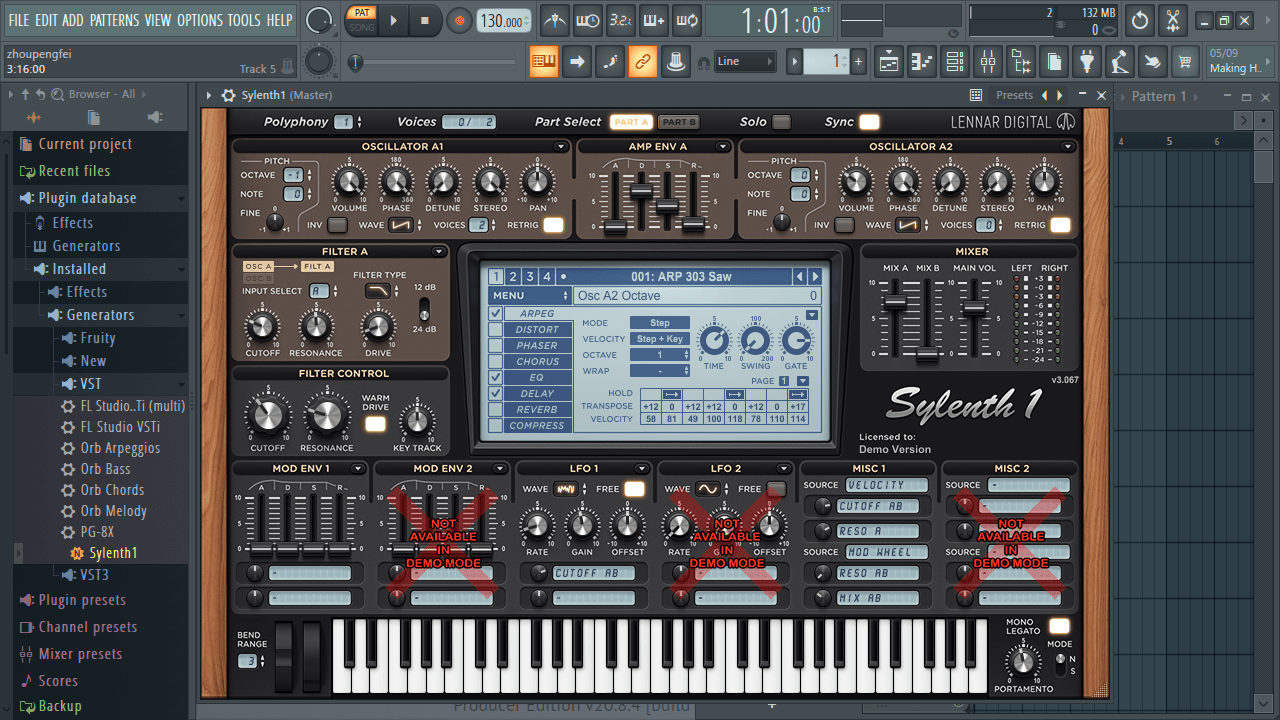Click the stamp tool icon

tap(676, 61)
